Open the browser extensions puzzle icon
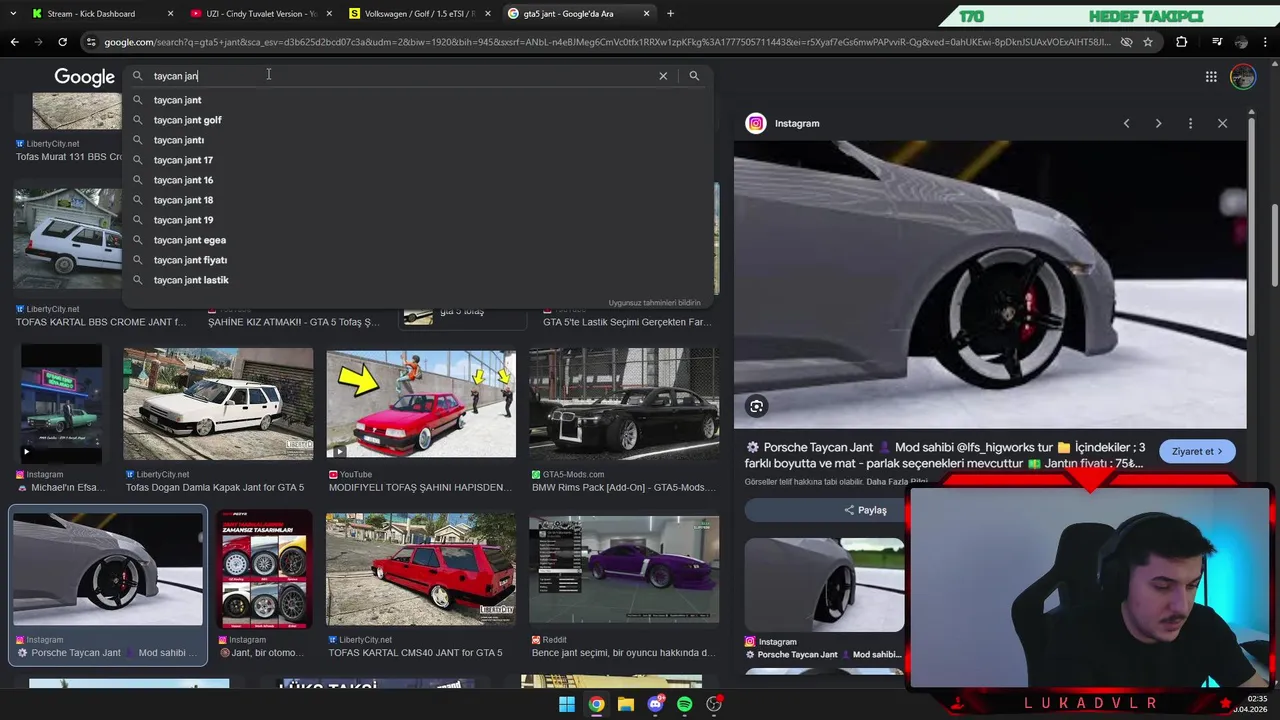This screenshot has height=720, width=1280. click(1181, 42)
